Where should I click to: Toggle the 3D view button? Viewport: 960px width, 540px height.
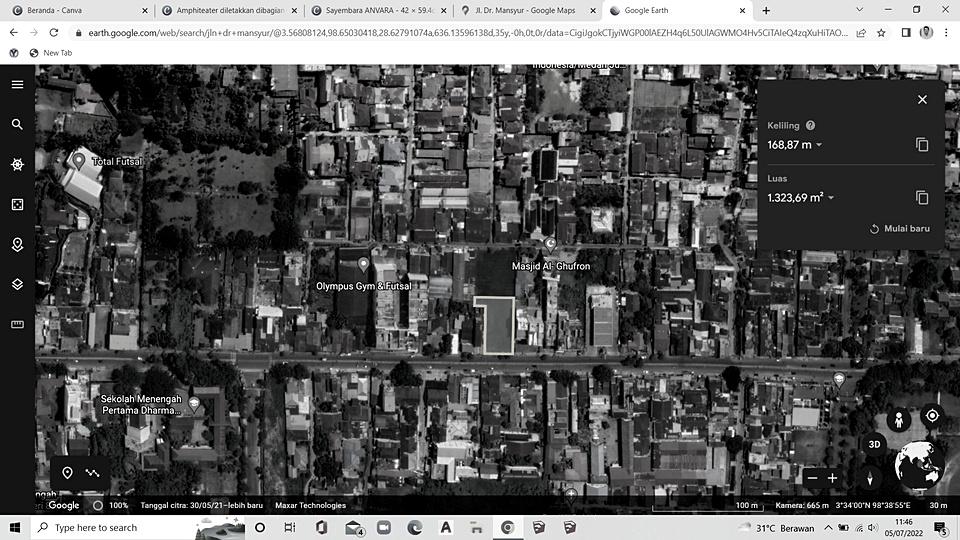coord(874,444)
